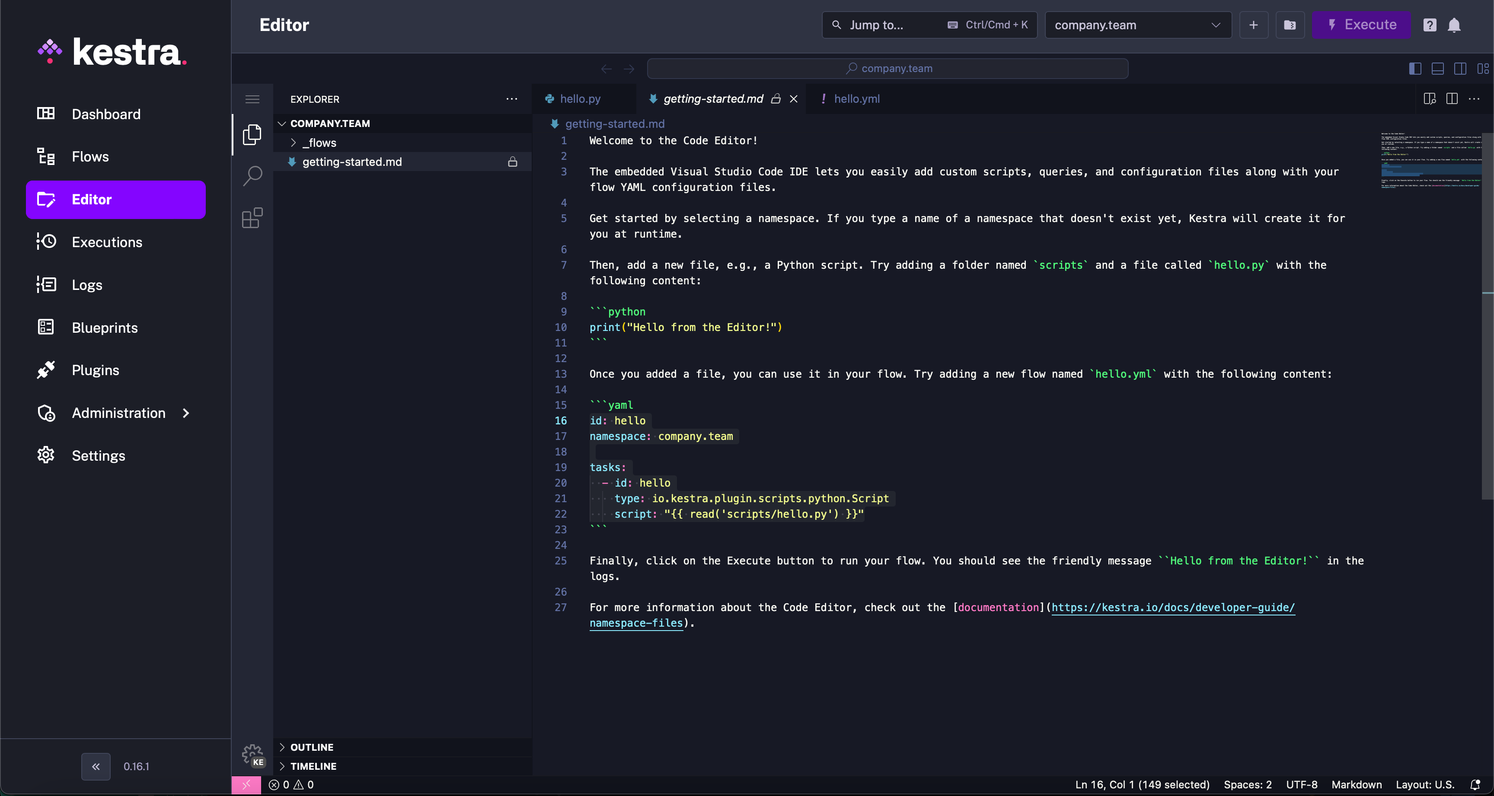Screen dimensions: 1494x796
Task: Click the minimap preview in the editor
Action: coord(1430,160)
